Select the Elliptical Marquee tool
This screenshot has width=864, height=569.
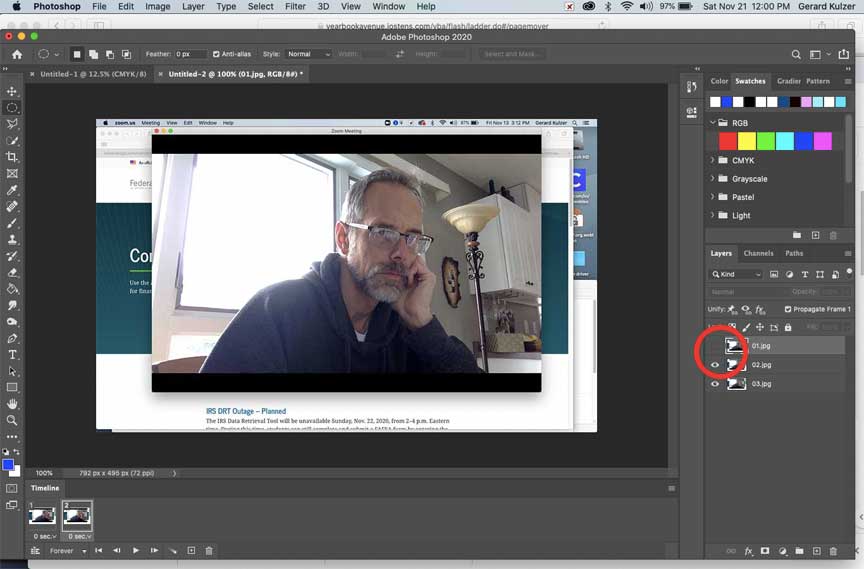[12, 107]
